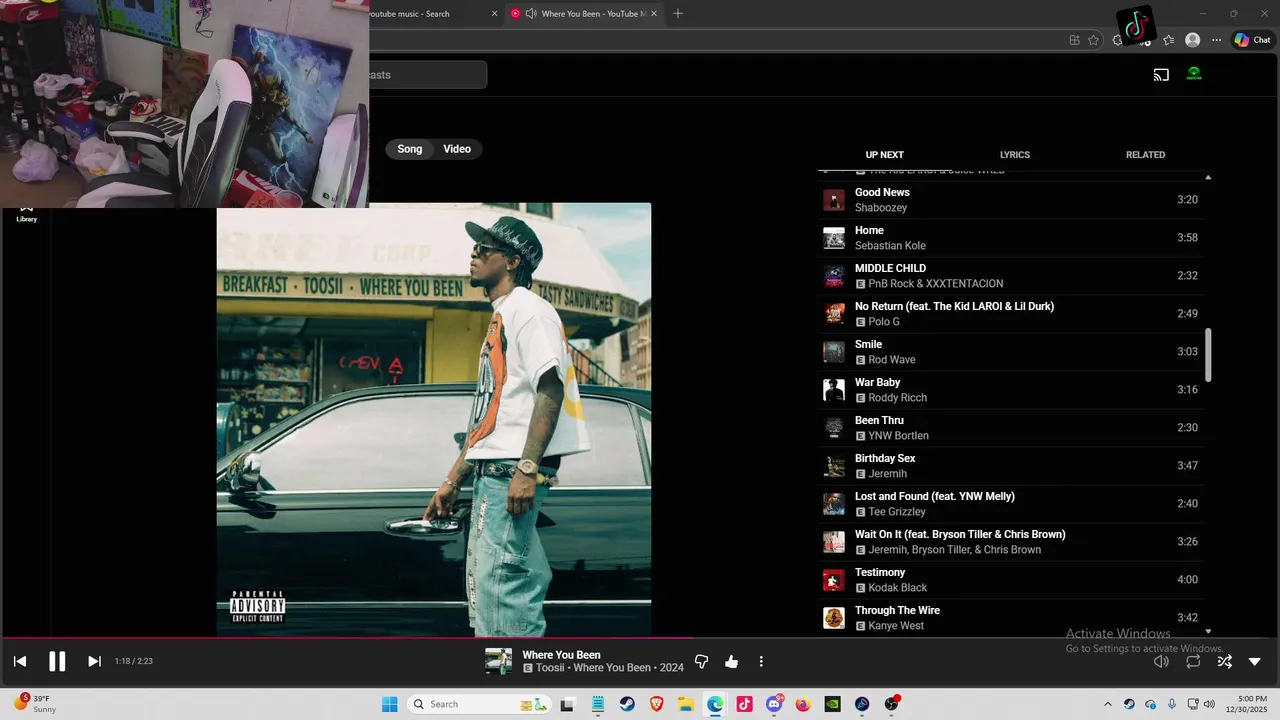Switch to Where You Been browser tab
This screenshot has height=720, width=1280.
[x=585, y=14]
